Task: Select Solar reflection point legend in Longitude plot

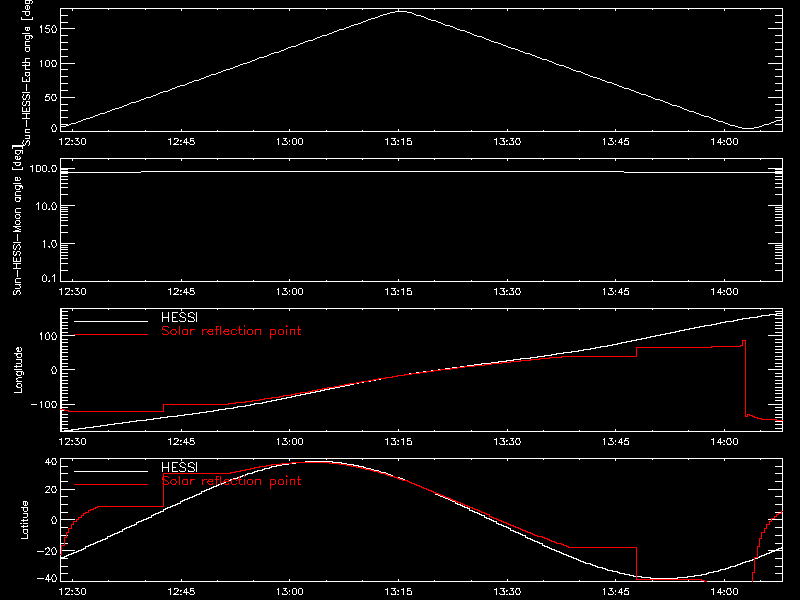Action: click(231, 331)
